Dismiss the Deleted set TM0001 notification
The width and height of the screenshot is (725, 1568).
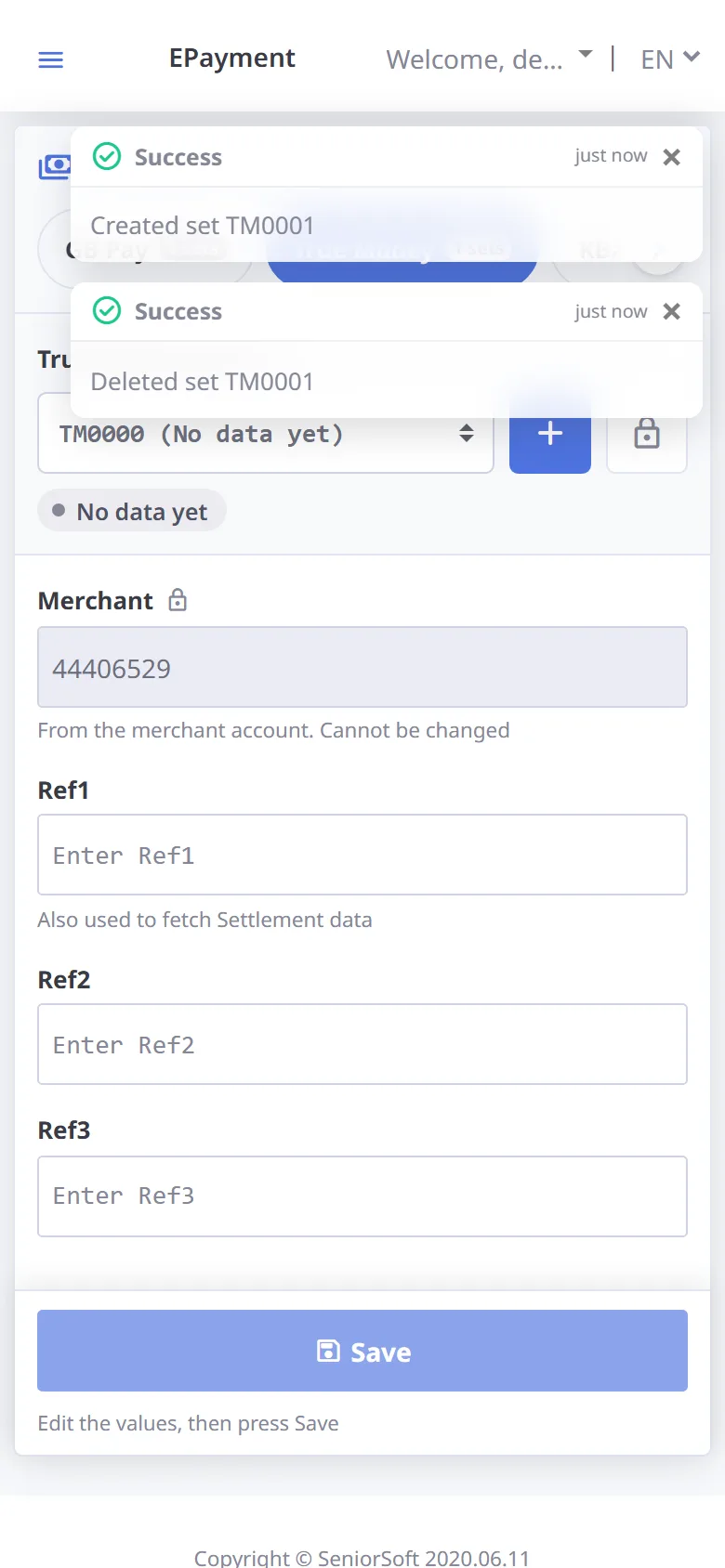click(672, 311)
